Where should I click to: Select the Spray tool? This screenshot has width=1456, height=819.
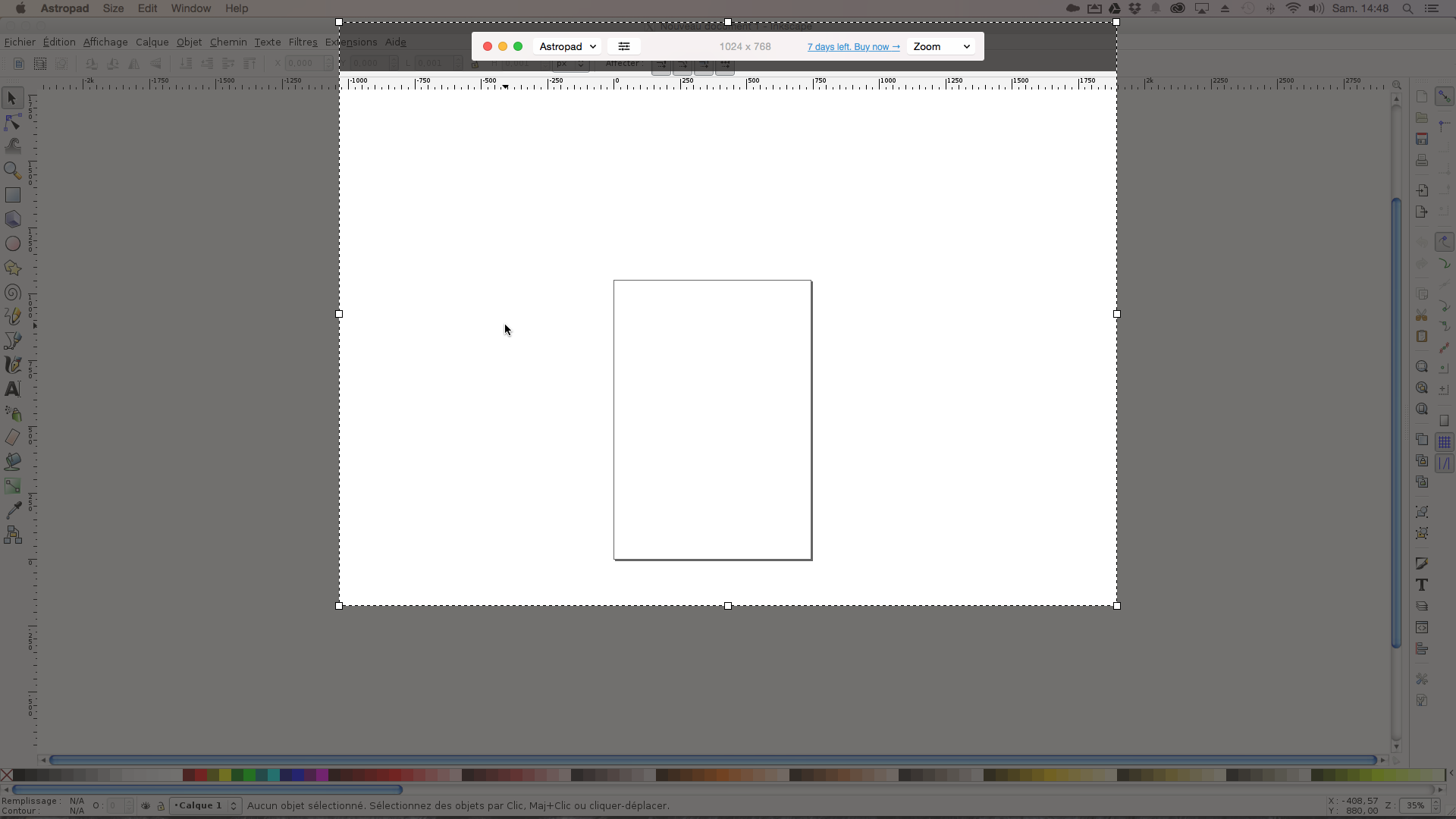tap(12, 413)
